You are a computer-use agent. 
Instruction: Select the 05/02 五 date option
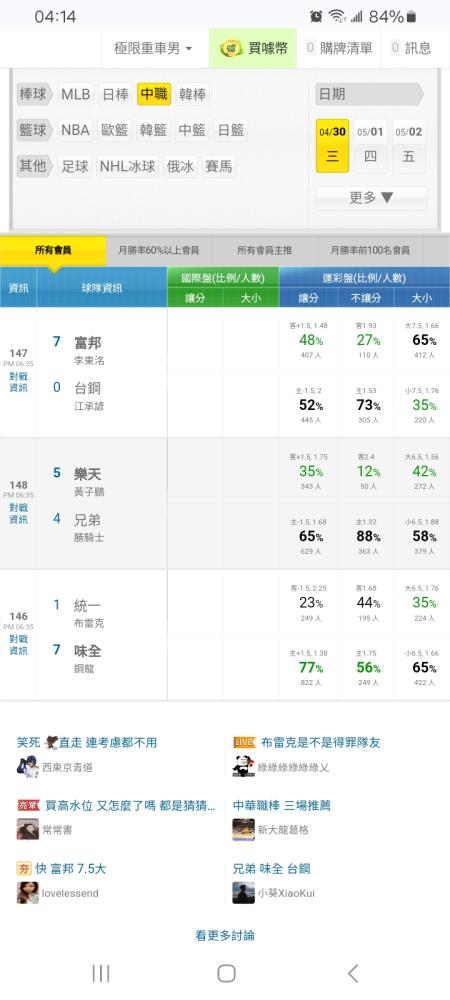[x=409, y=145]
